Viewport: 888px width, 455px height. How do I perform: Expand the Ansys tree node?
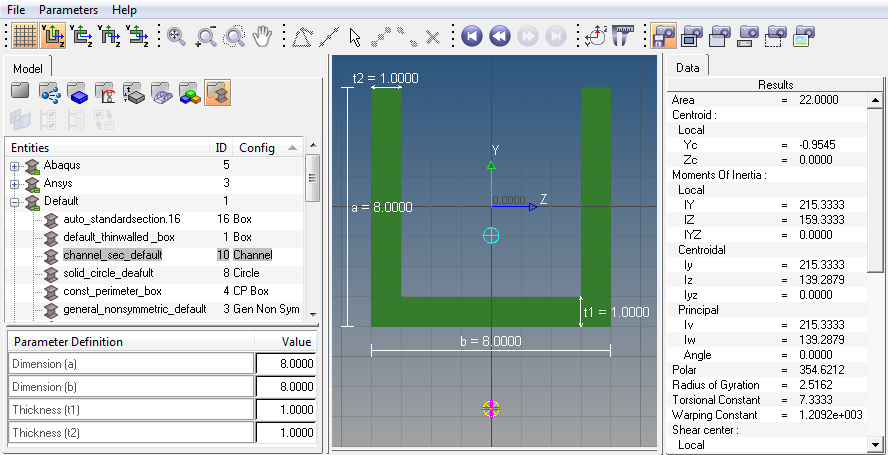(x=15, y=184)
